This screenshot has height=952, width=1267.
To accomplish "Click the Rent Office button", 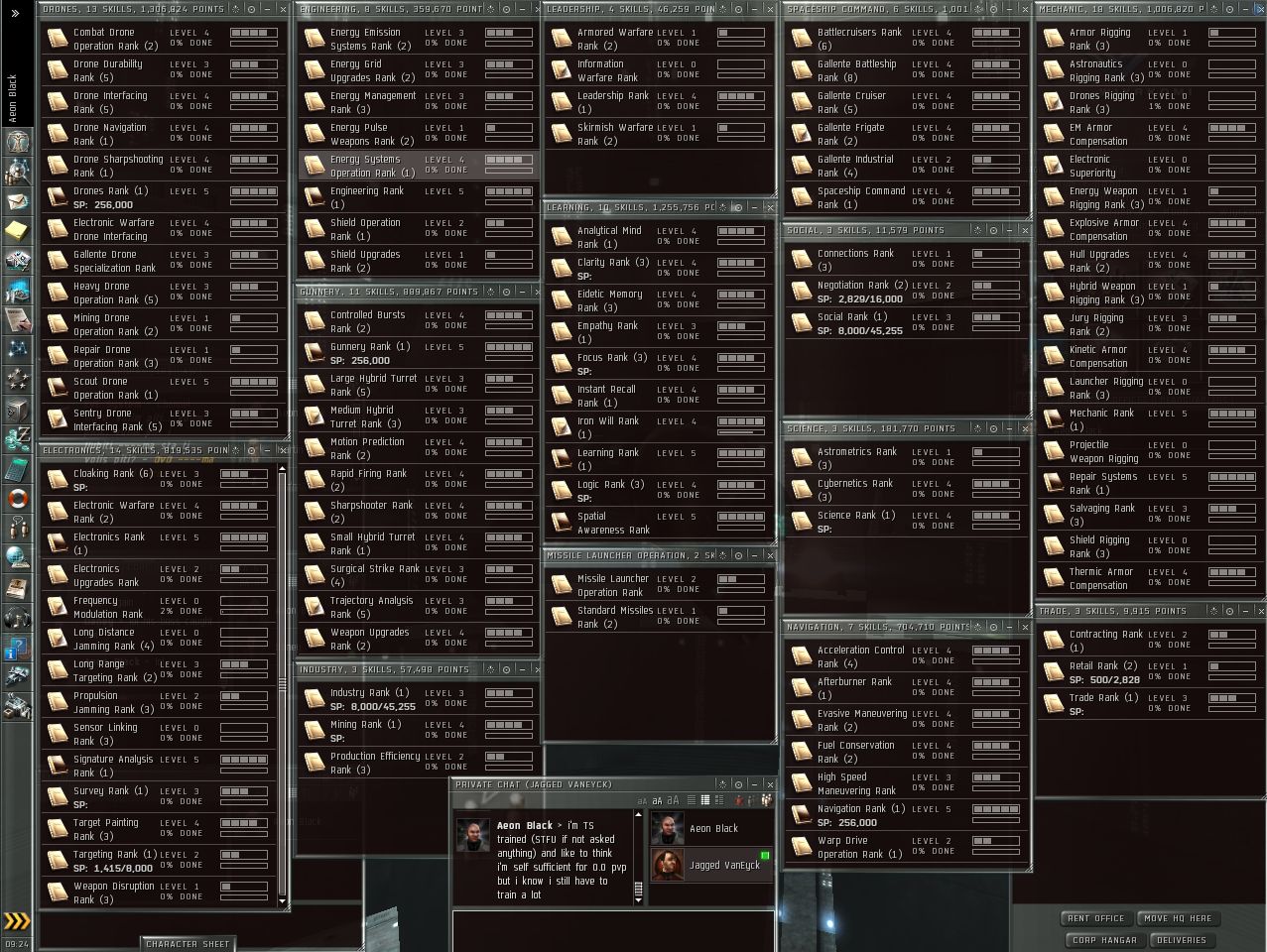I will (1096, 918).
